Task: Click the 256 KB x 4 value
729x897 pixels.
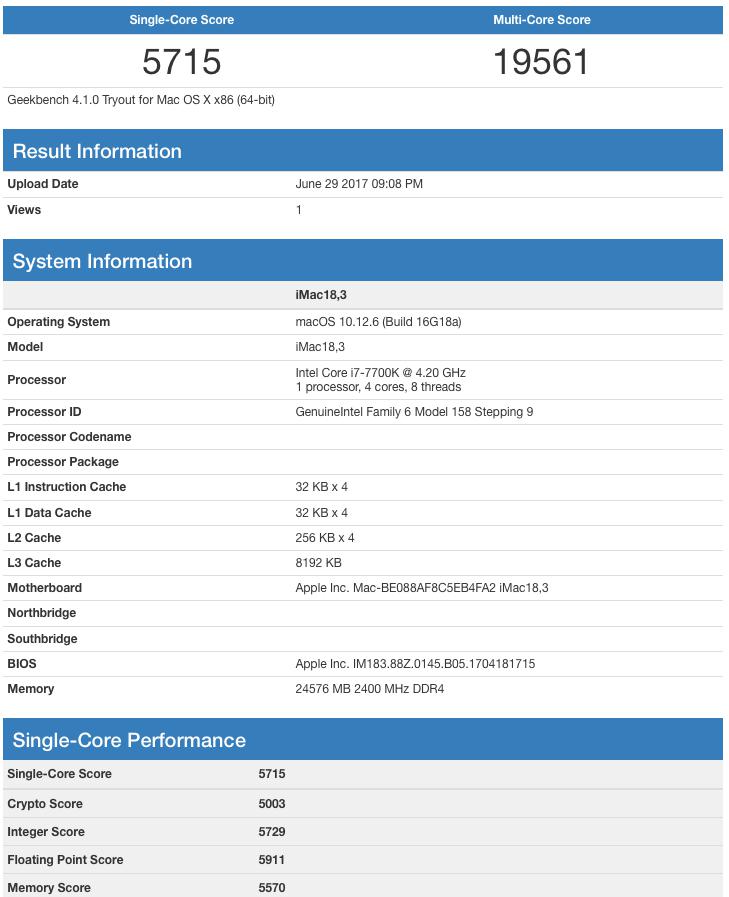Action: 325,538
